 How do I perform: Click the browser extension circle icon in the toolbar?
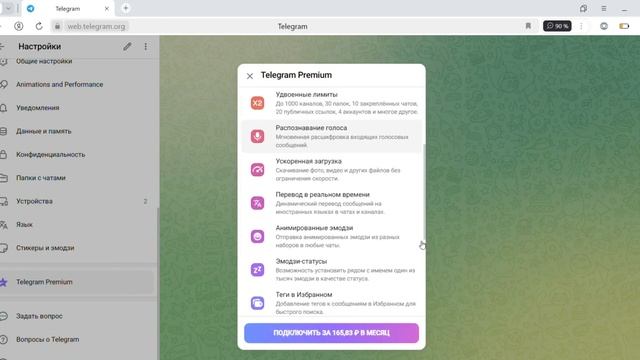(x=604, y=26)
